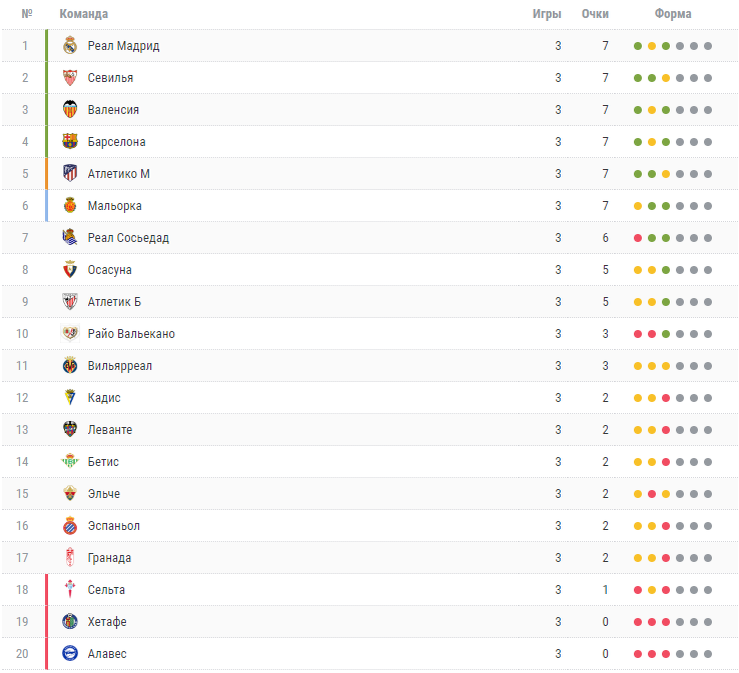Click the Реал Мадрид club crest
Screen dimensions: 739x673
(x=70, y=45)
